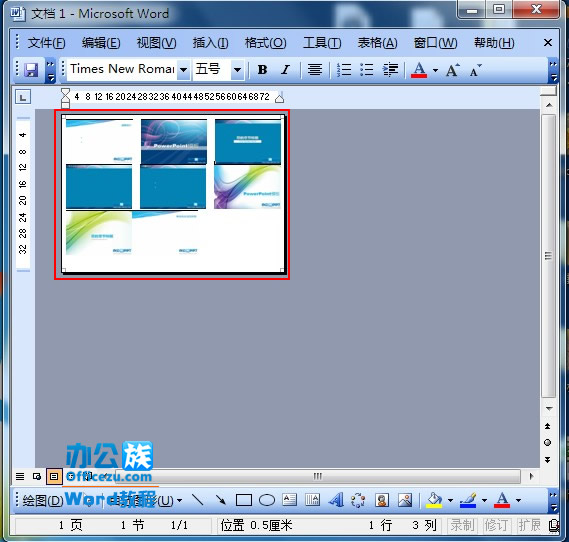Viewport: 569px width, 542px height.
Task: Click the Insert Clip Art icon
Action: pos(382,500)
